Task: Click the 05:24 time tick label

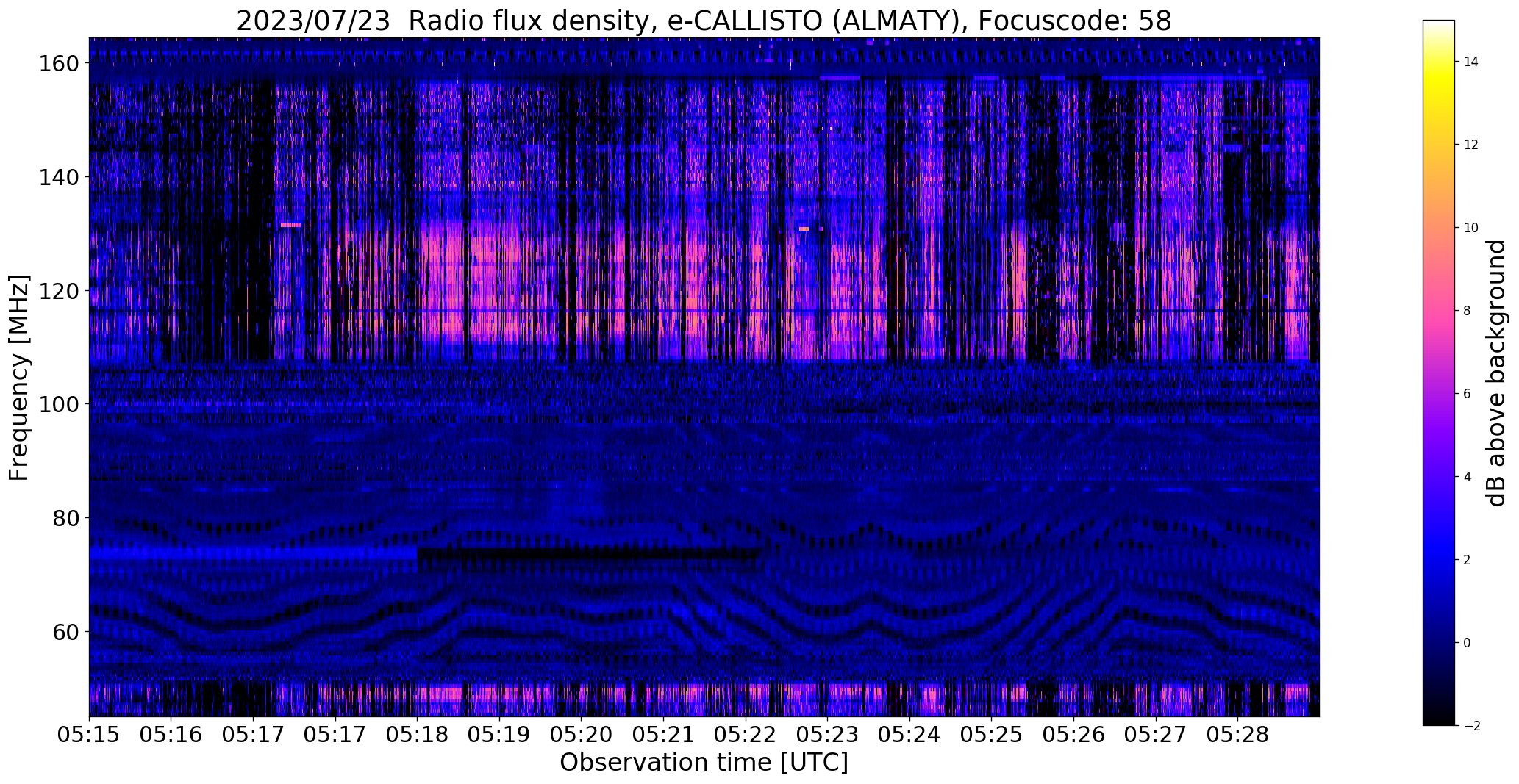Action: 909,735
